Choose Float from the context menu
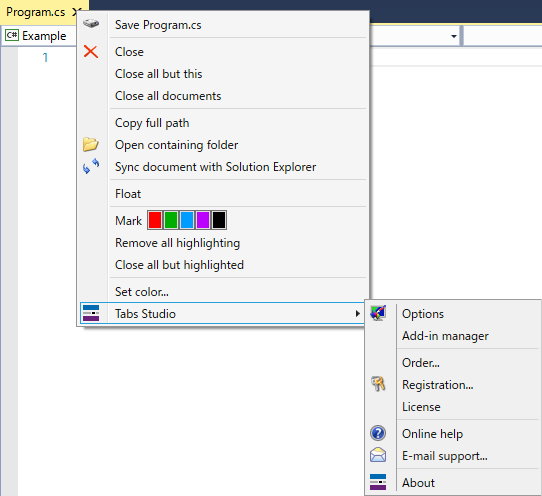The width and height of the screenshot is (542, 496). [x=223, y=194]
